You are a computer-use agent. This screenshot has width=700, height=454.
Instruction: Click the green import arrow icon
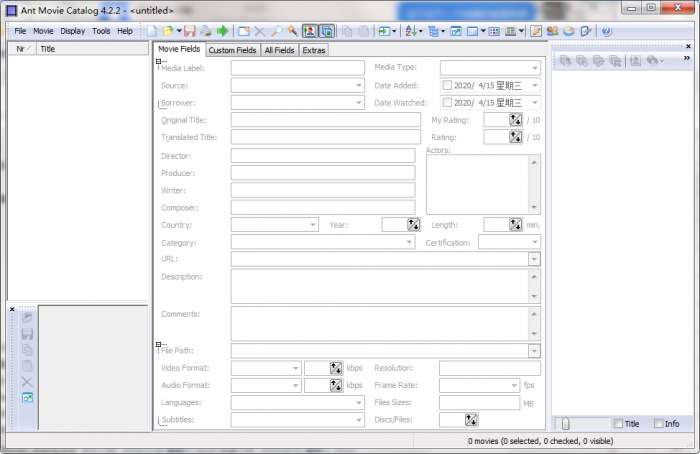(383, 31)
